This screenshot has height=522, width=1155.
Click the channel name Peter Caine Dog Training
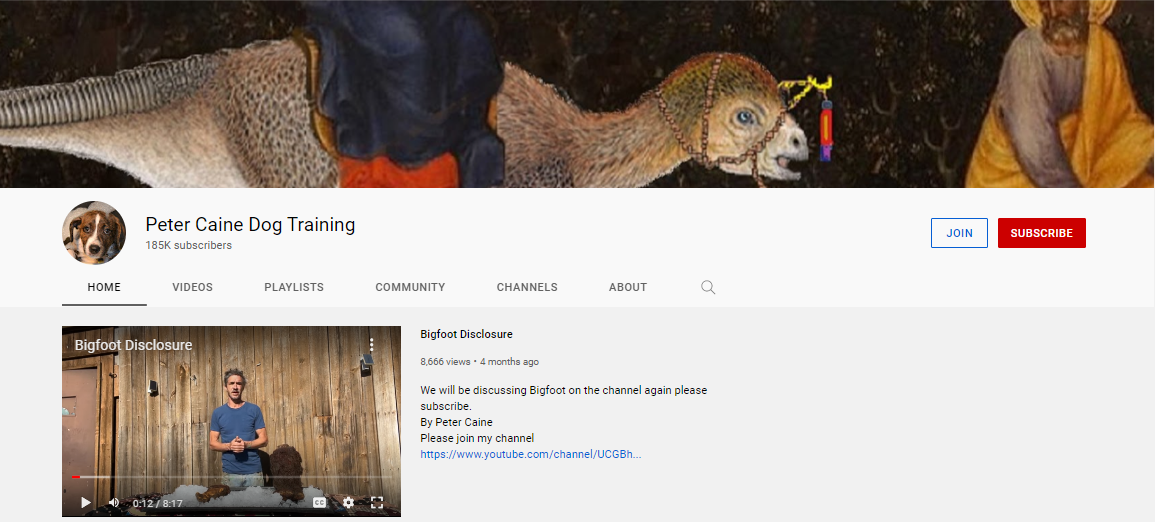point(250,225)
